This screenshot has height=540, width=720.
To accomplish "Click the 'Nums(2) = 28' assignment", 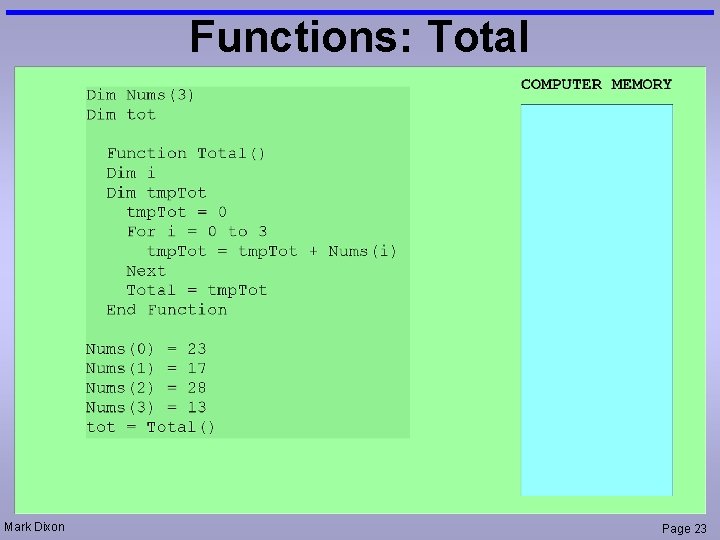I will (x=146, y=388).
